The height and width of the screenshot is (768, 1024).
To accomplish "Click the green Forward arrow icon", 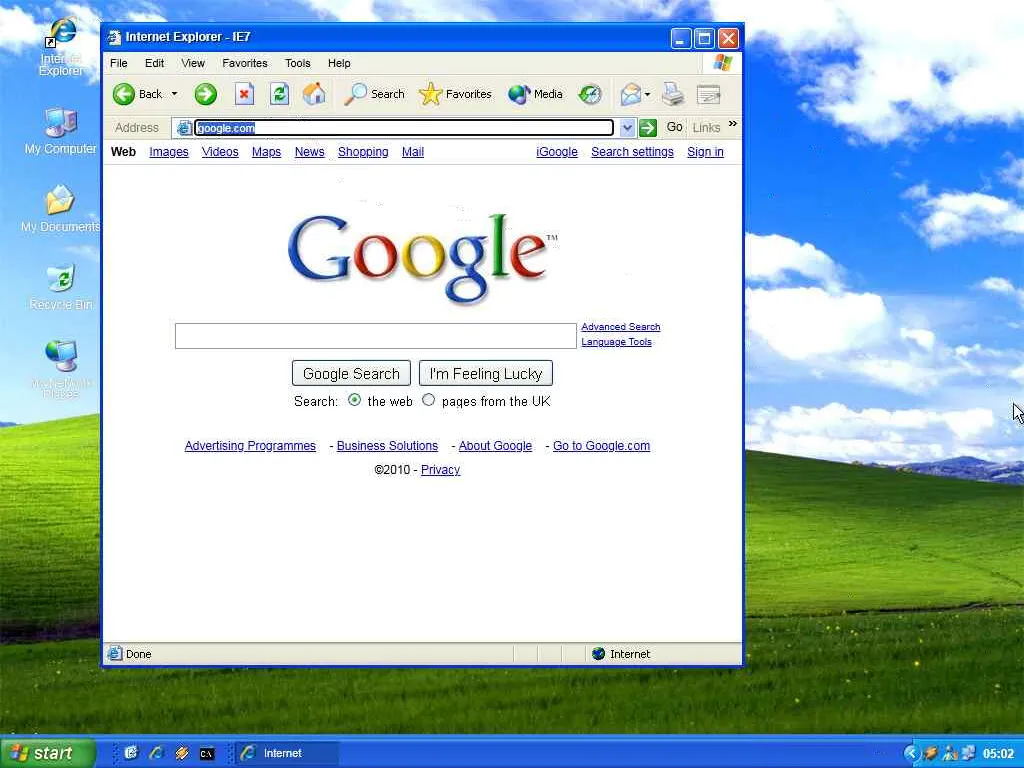I will tap(206, 94).
